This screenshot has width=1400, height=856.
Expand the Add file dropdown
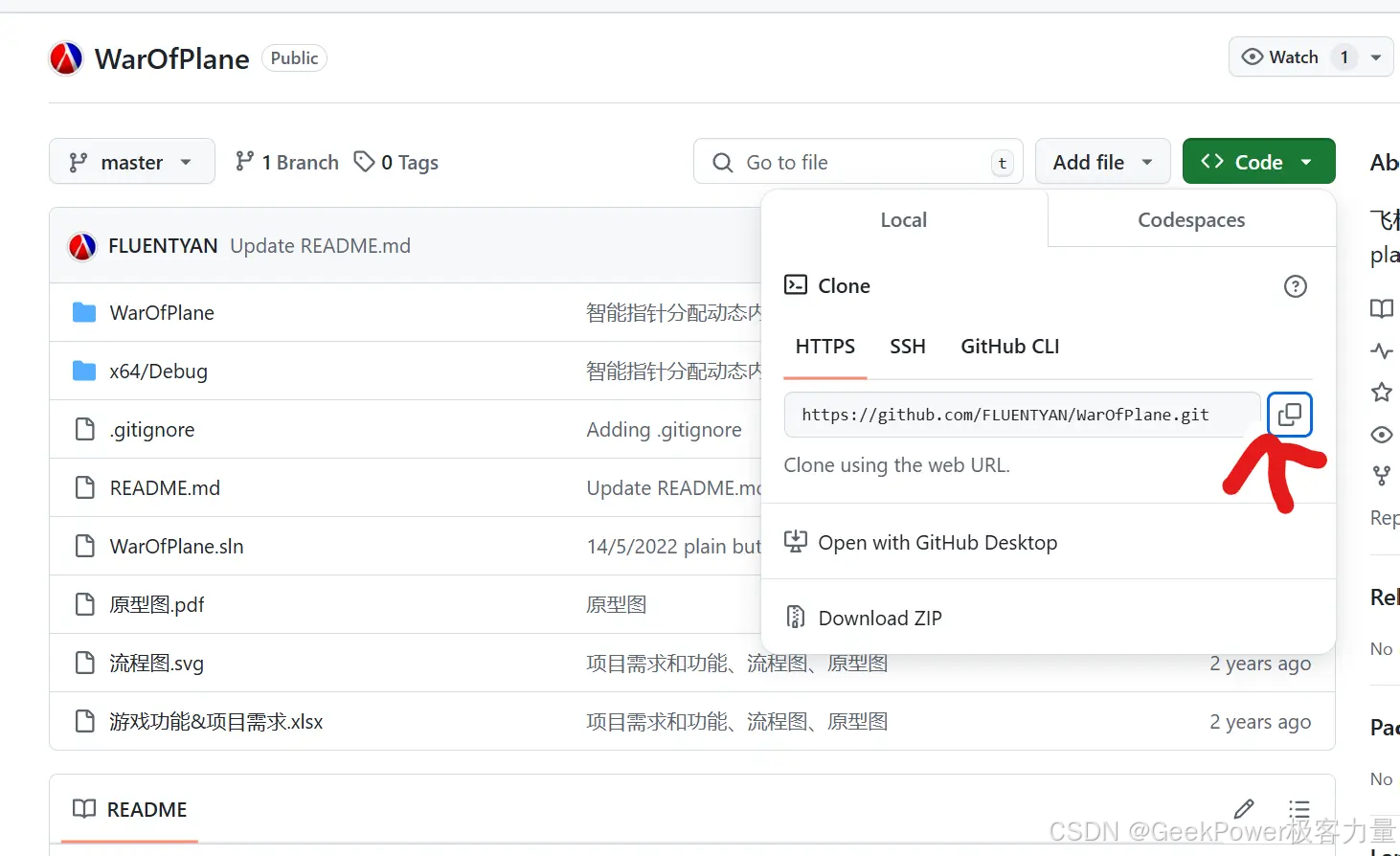1102,161
